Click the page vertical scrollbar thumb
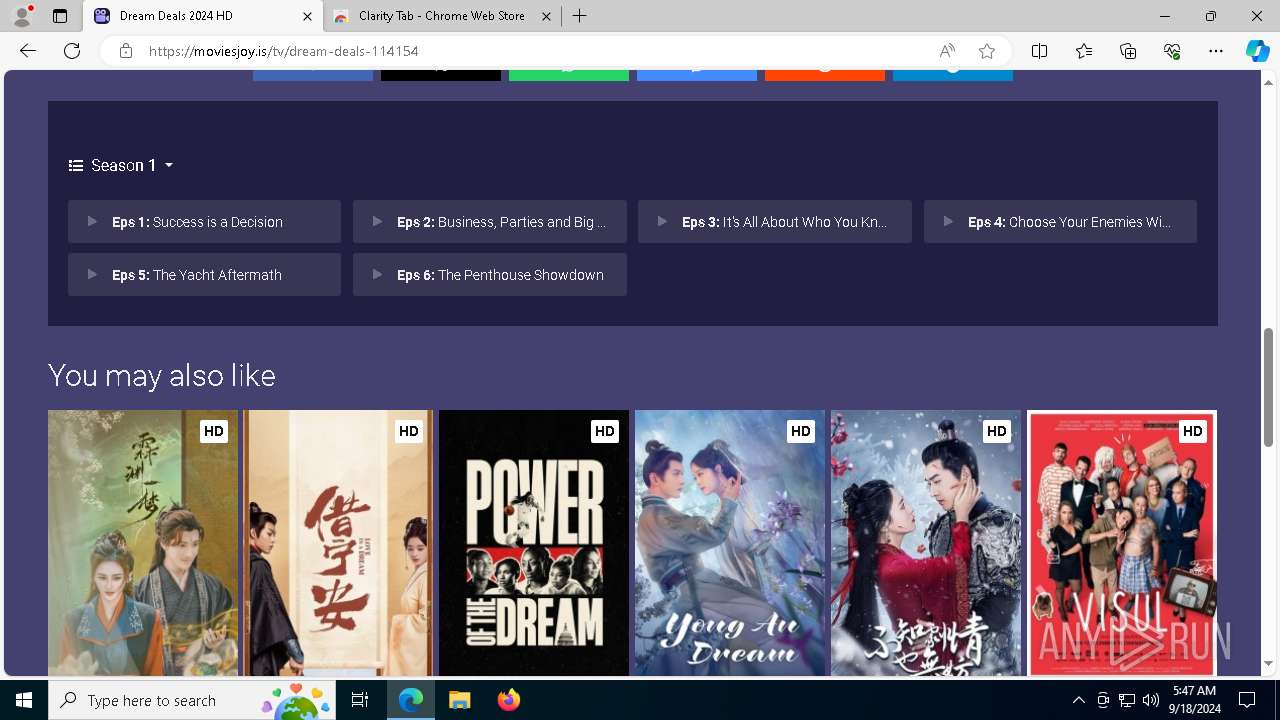1280x720 pixels. (x=1269, y=387)
